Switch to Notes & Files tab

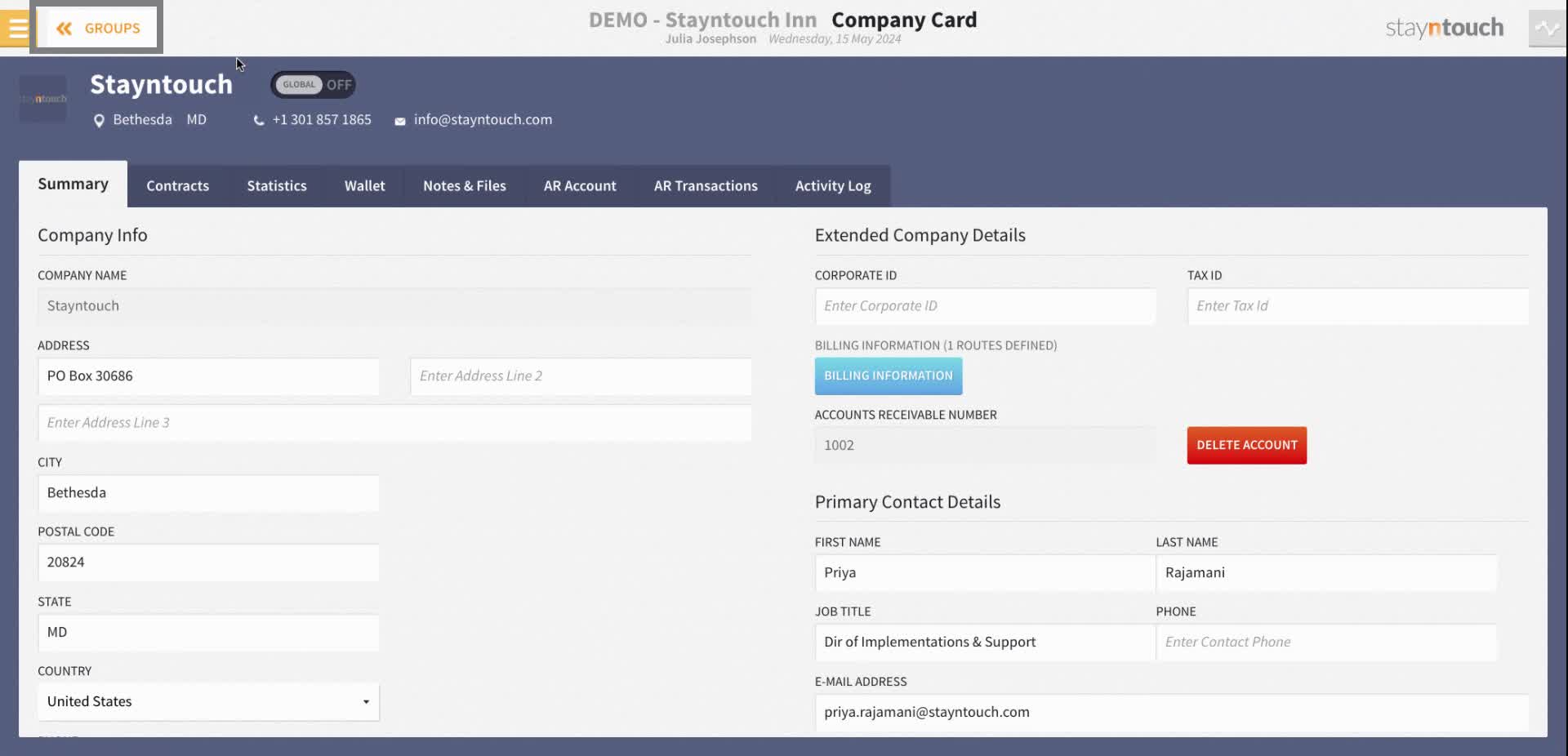click(x=465, y=186)
